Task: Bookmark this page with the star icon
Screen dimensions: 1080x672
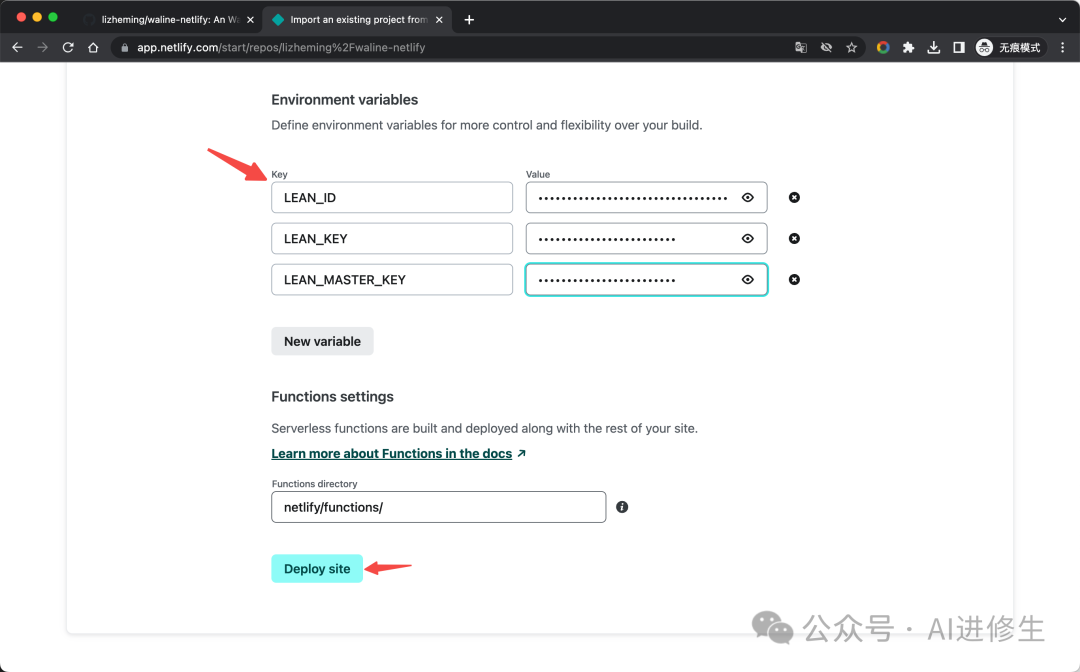Action: click(852, 47)
